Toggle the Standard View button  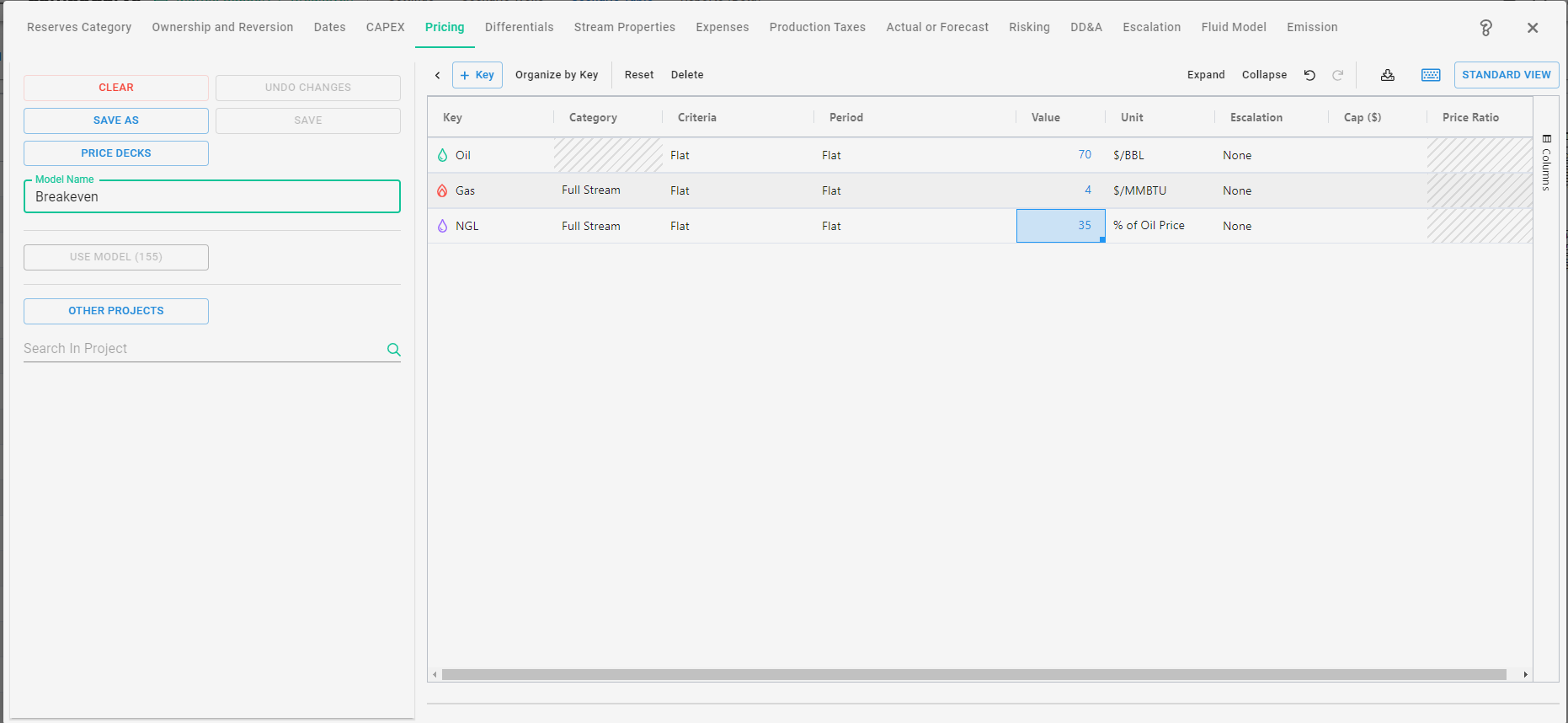click(x=1506, y=75)
